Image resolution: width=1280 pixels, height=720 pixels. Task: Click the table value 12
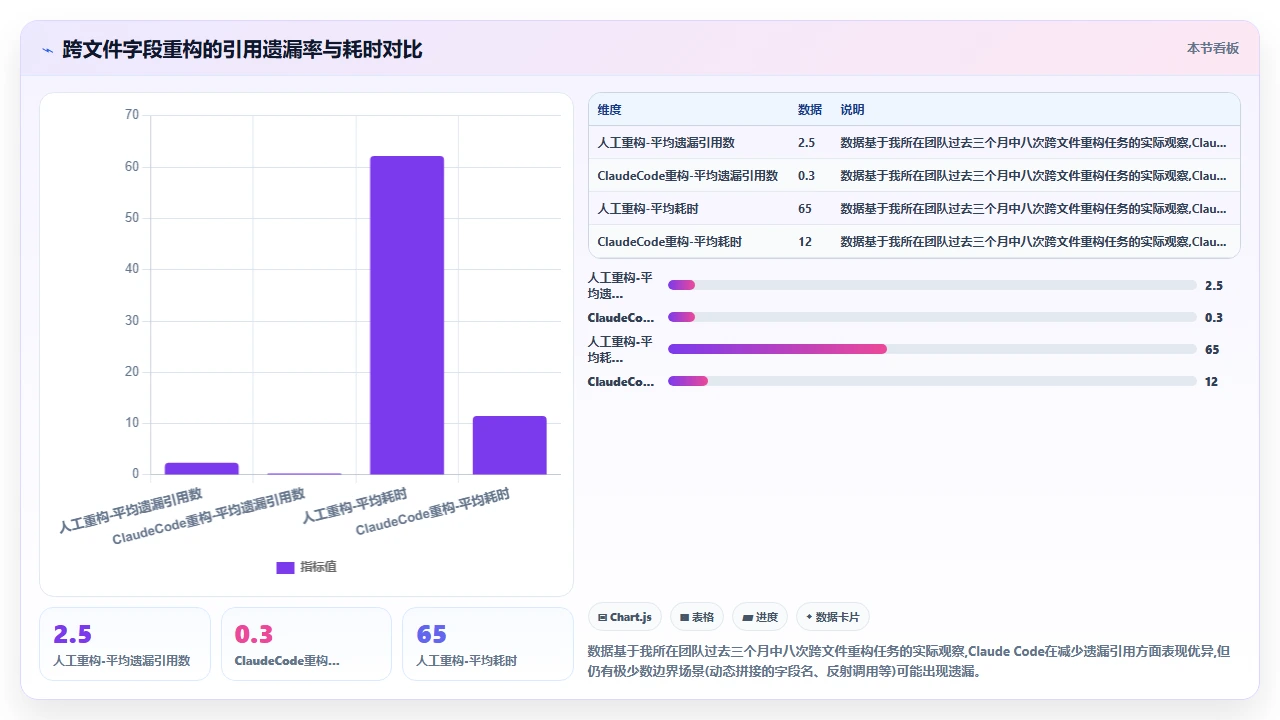805,242
